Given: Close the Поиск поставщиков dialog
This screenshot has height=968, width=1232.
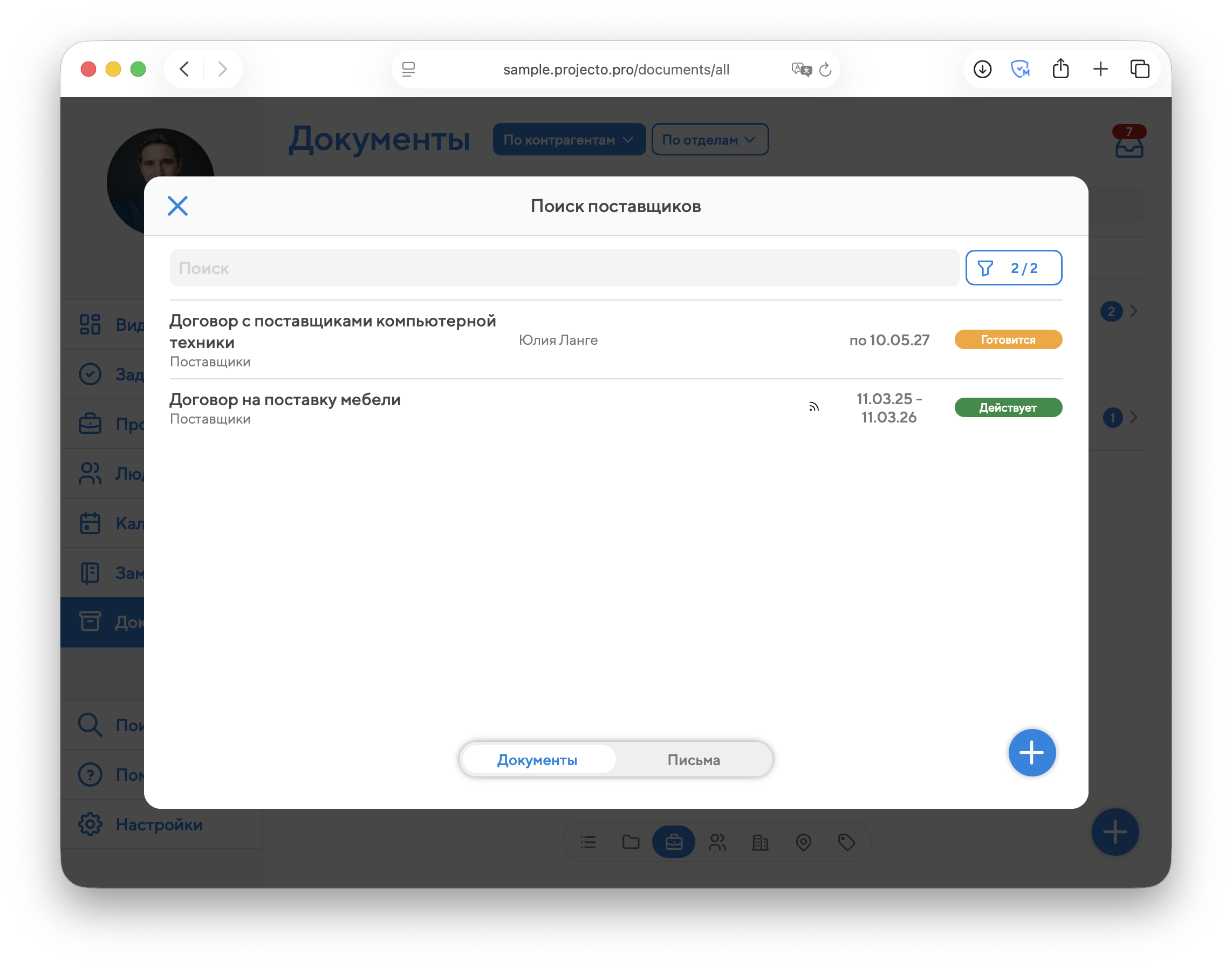Looking at the screenshot, I should click(x=177, y=206).
